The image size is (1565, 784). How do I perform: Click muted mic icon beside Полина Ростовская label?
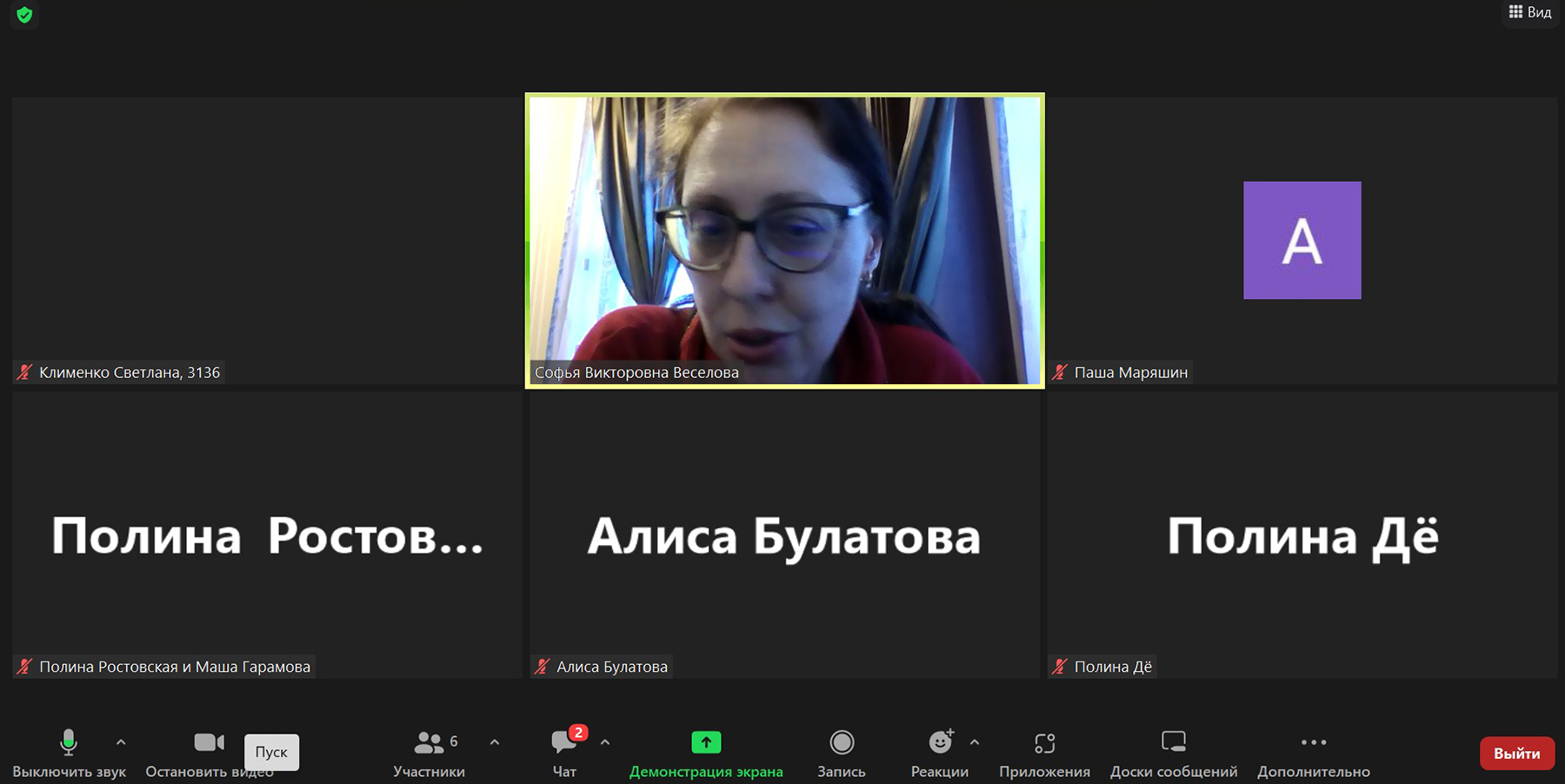24,667
